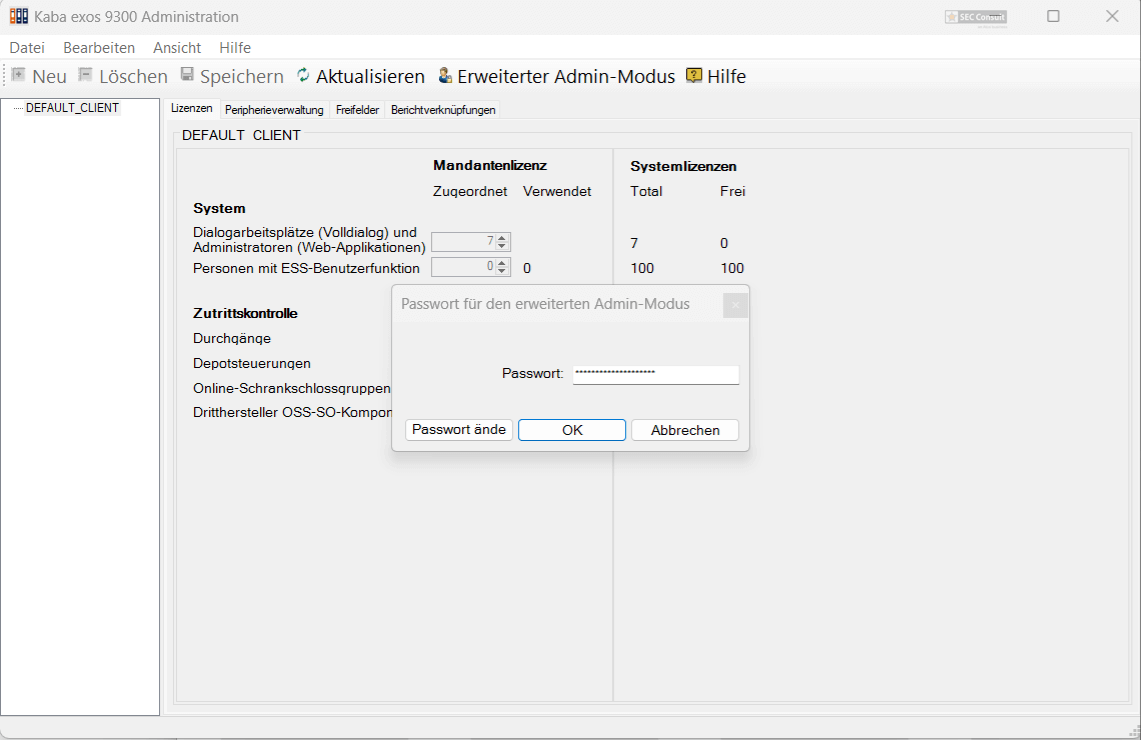Select DEFAULT_CLIENT in the tree
Viewport: 1141px width, 740px height.
pos(72,108)
